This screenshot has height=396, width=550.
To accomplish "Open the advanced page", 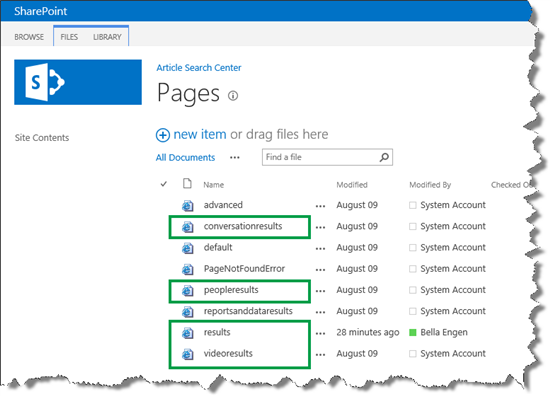I will (223, 205).
